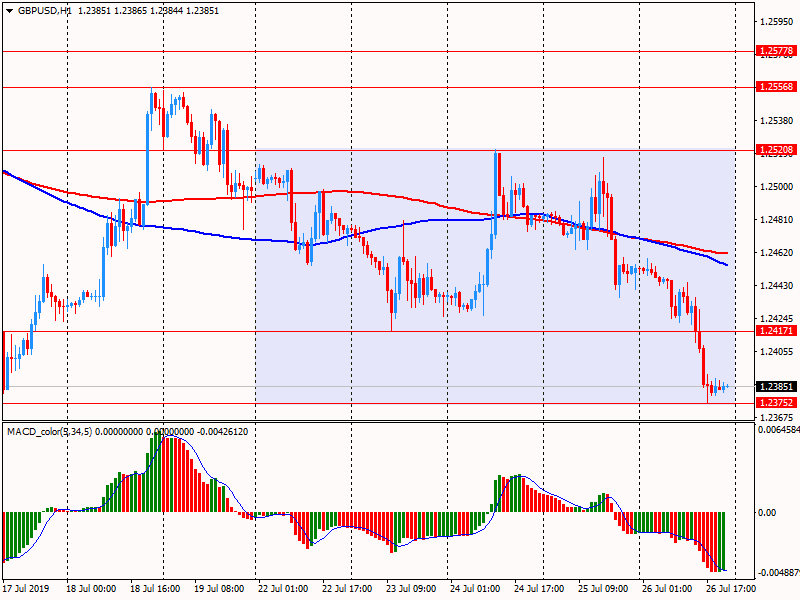
Task: Click the 1.24620 value on price axis
Action: point(777,253)
